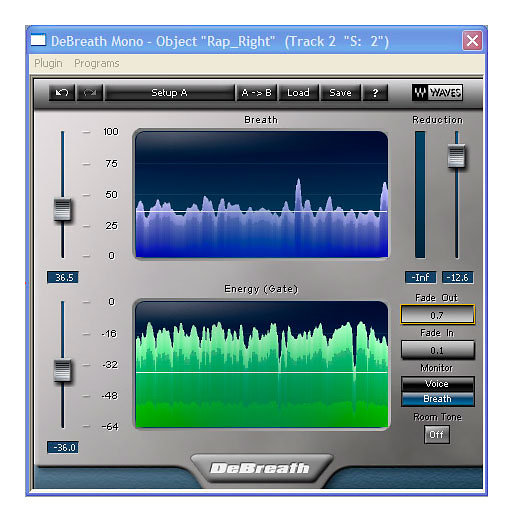The width and height of the screenshot is (513, 522).
Task: Click the Save button
Action: click(340, 92)
